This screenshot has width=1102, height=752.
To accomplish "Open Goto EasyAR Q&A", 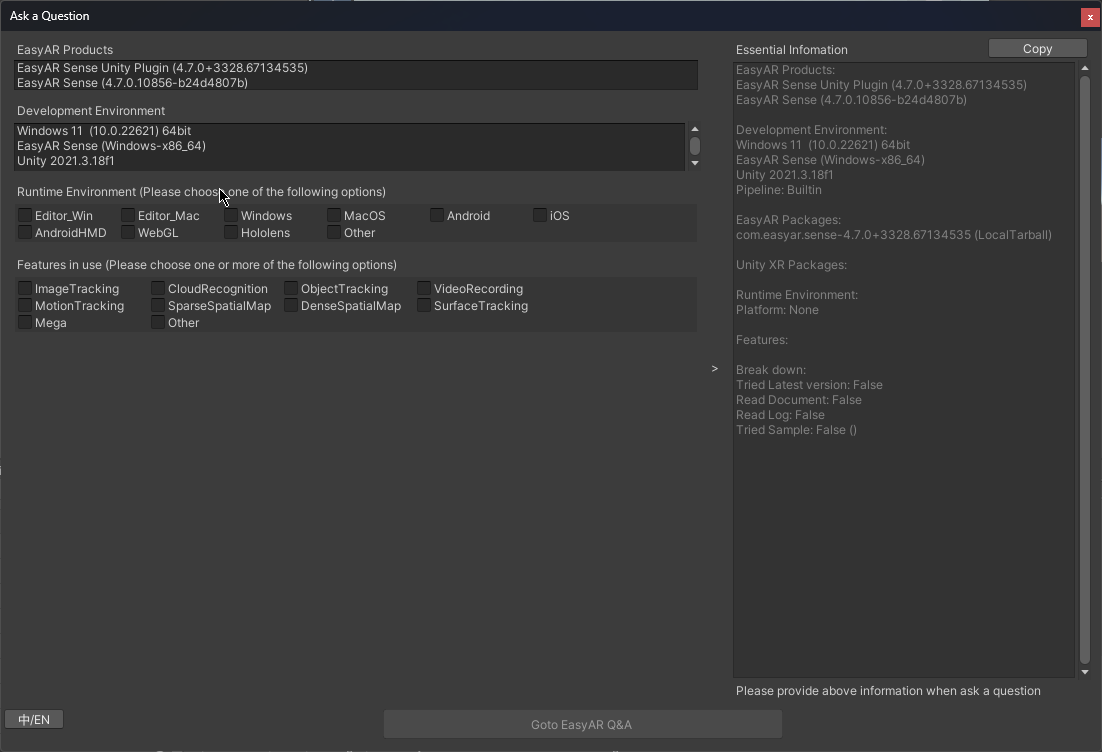I will tap(582, 725).
